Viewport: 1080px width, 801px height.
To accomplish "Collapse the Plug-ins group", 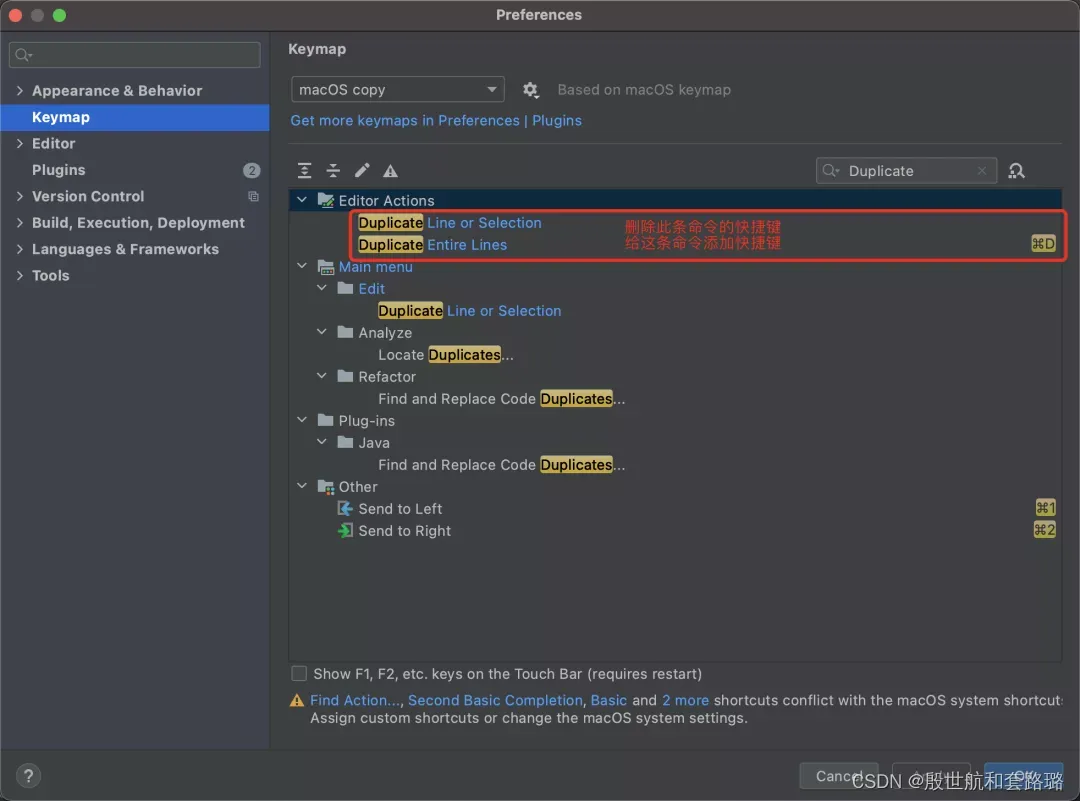I will coord(302,420).
